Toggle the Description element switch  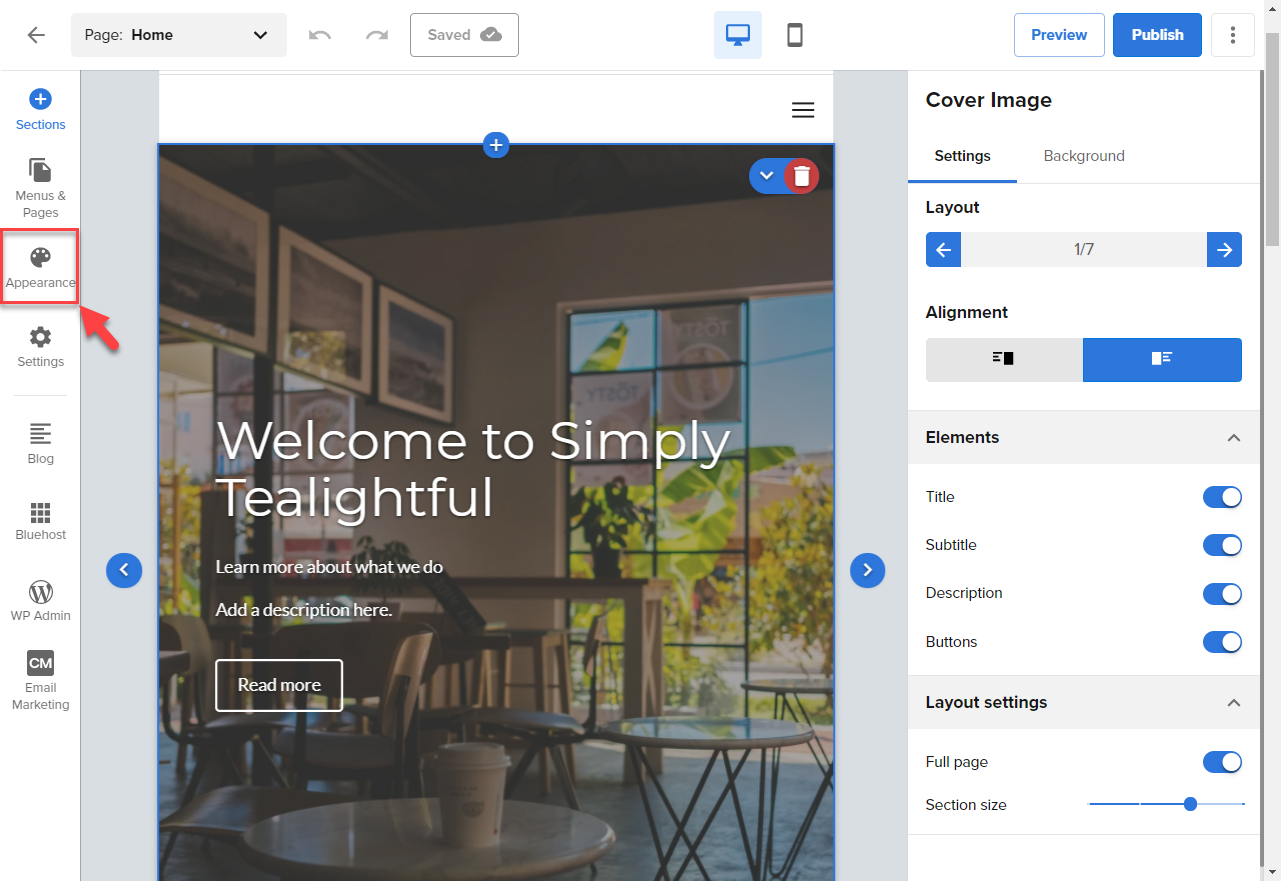[1222, 594]
